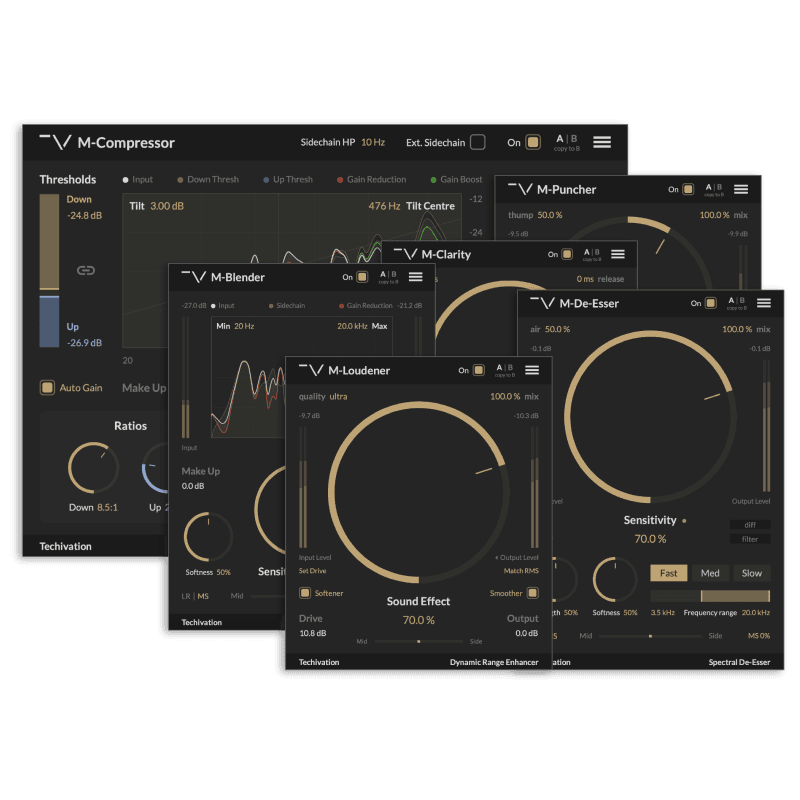This screenshot has width=800, height=800.
Task: Select the Med speed in M-De-Esser
Action: click(x=710, y=573)
